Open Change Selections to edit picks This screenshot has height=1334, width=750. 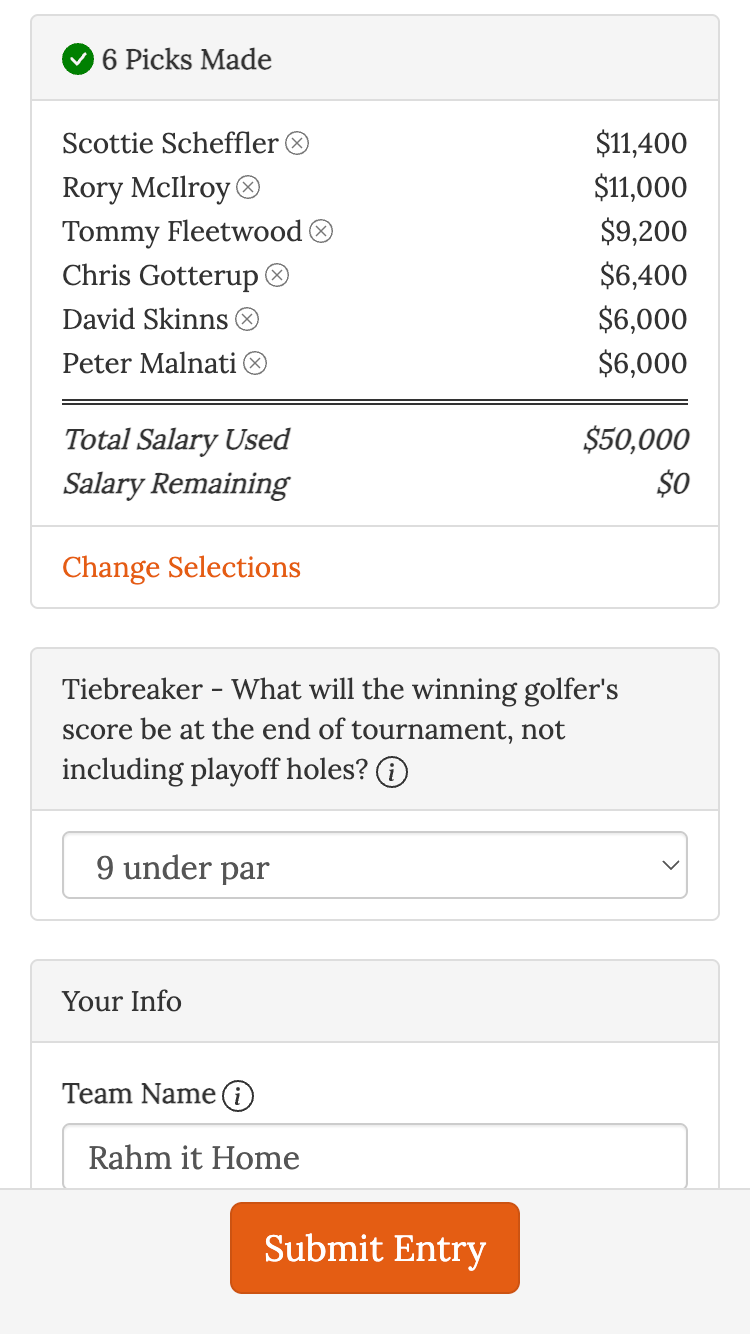tap(181, 568)
